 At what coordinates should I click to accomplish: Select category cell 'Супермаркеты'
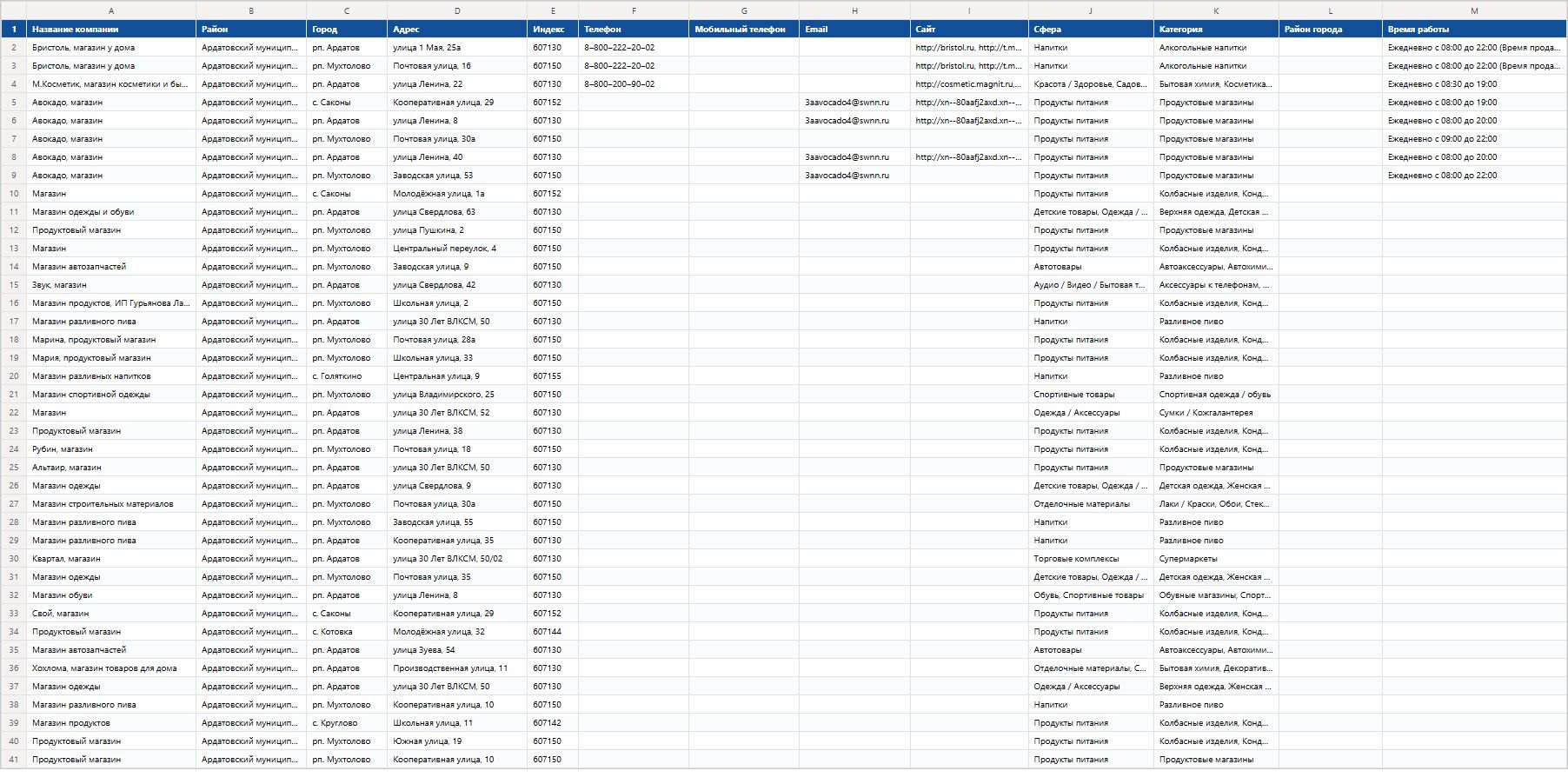tap(1216, 559)
